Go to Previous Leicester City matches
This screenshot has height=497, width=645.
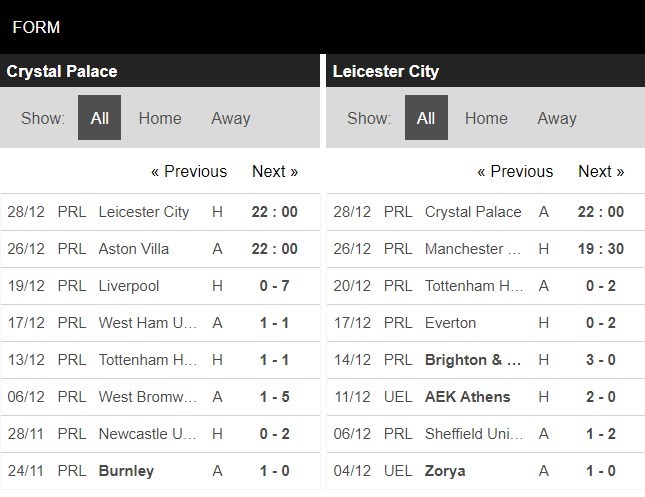click(x=515, y=171)
